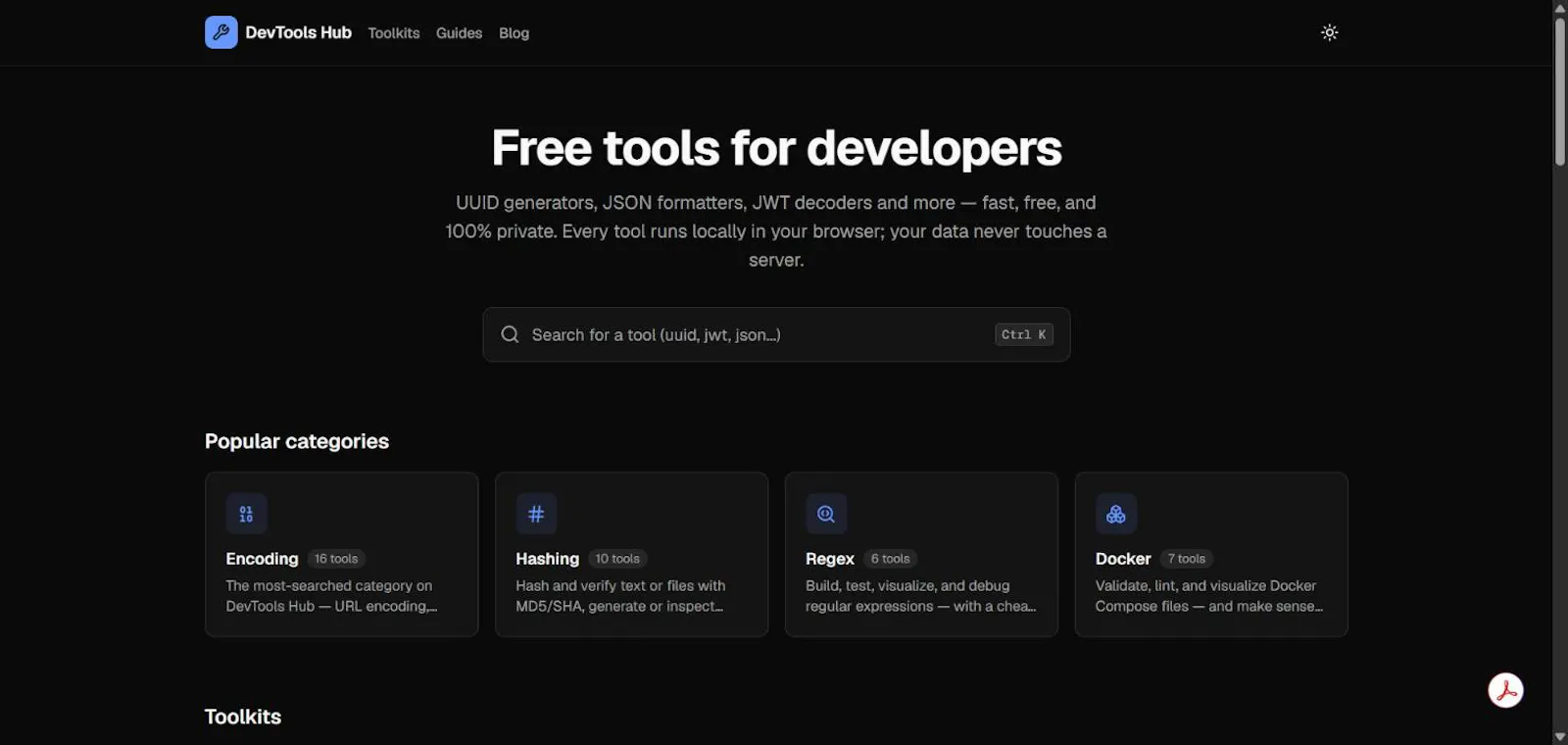The image size is (1568, 745).
Task: Open the Docker category heading
Action: click(1123, 559)
